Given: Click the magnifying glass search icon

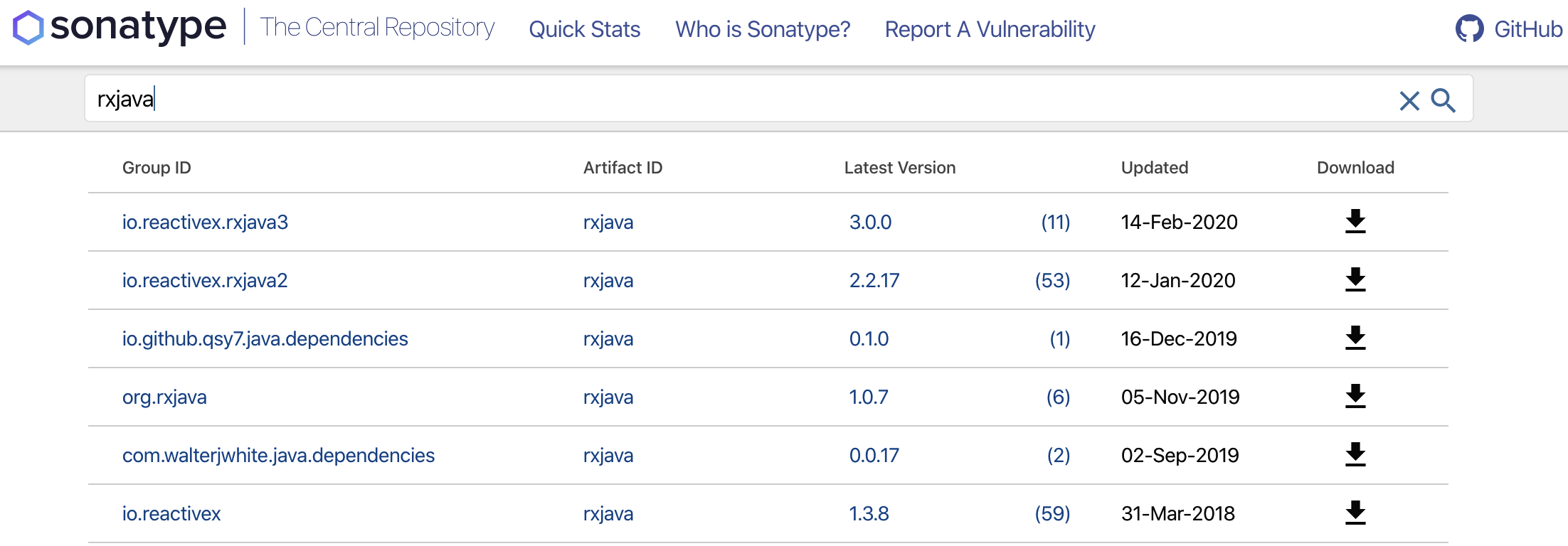Looking at the screenshot, I should click(x=1443, y=100).
